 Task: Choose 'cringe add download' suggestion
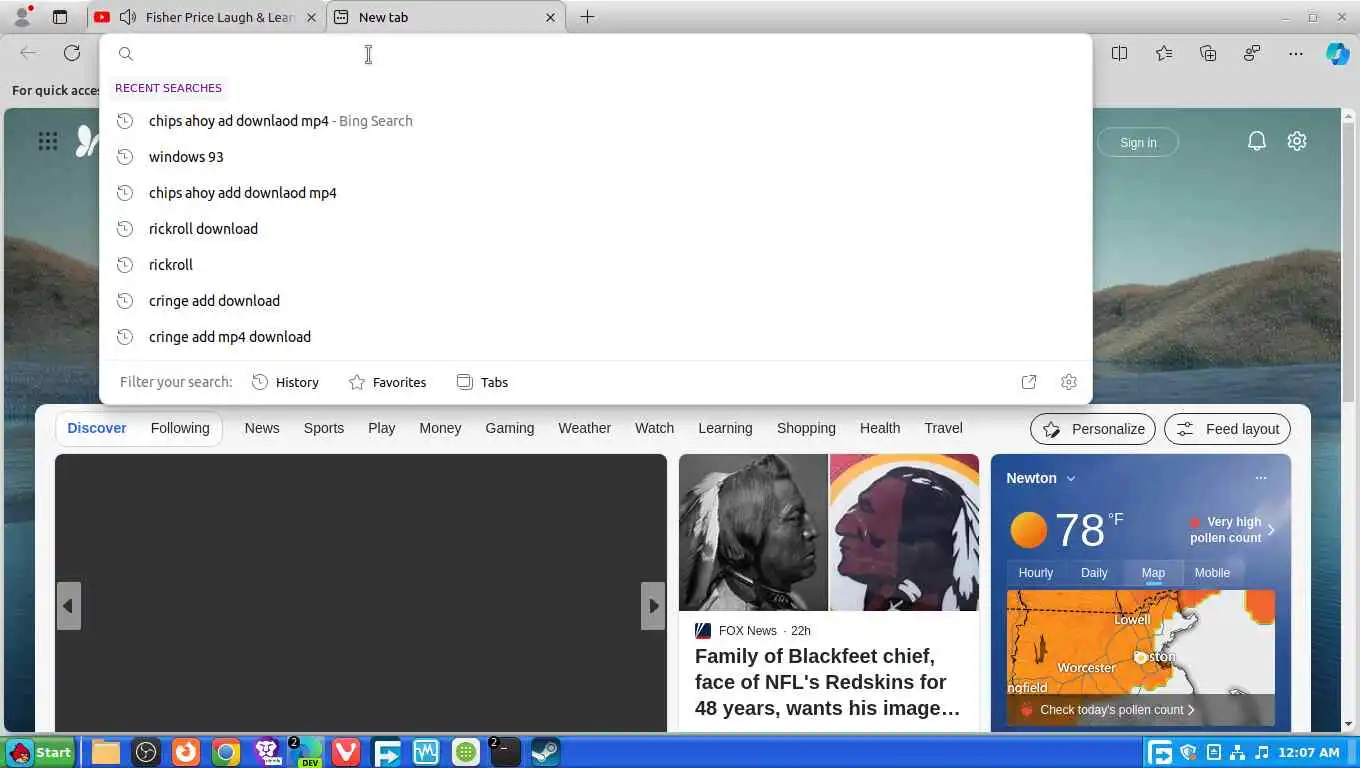[595, 301]
